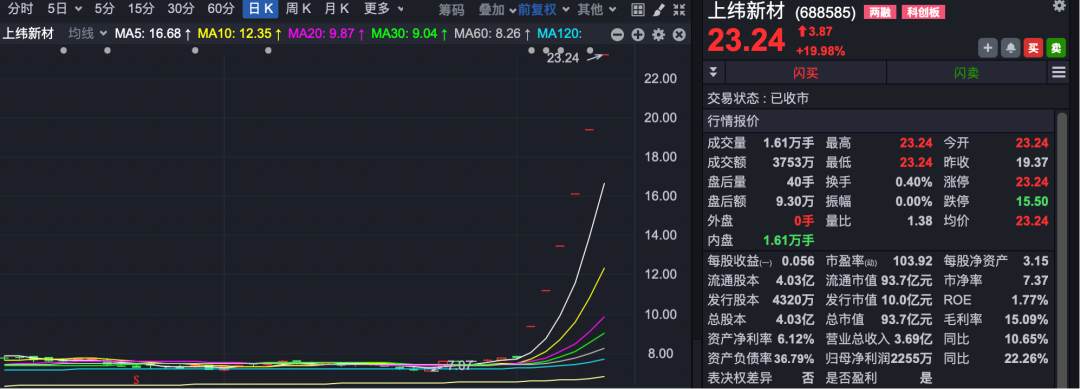The image size is (1080, 389).
Task: Click the 闪卖 quick sell button
Action: [966, 73]
